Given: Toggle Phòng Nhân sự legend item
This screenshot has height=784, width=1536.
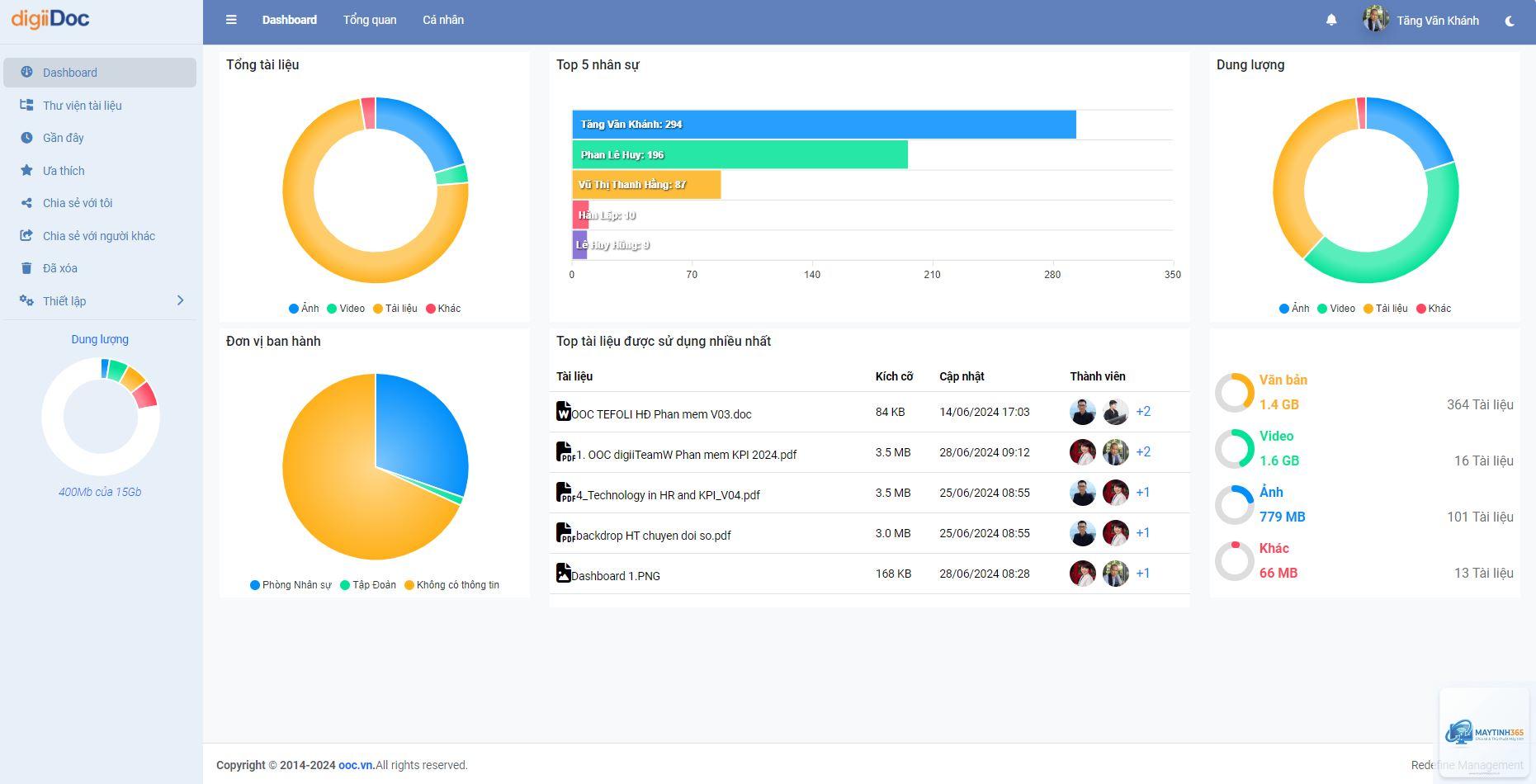Looking at the screenshot, I should (x=291, y=585).
